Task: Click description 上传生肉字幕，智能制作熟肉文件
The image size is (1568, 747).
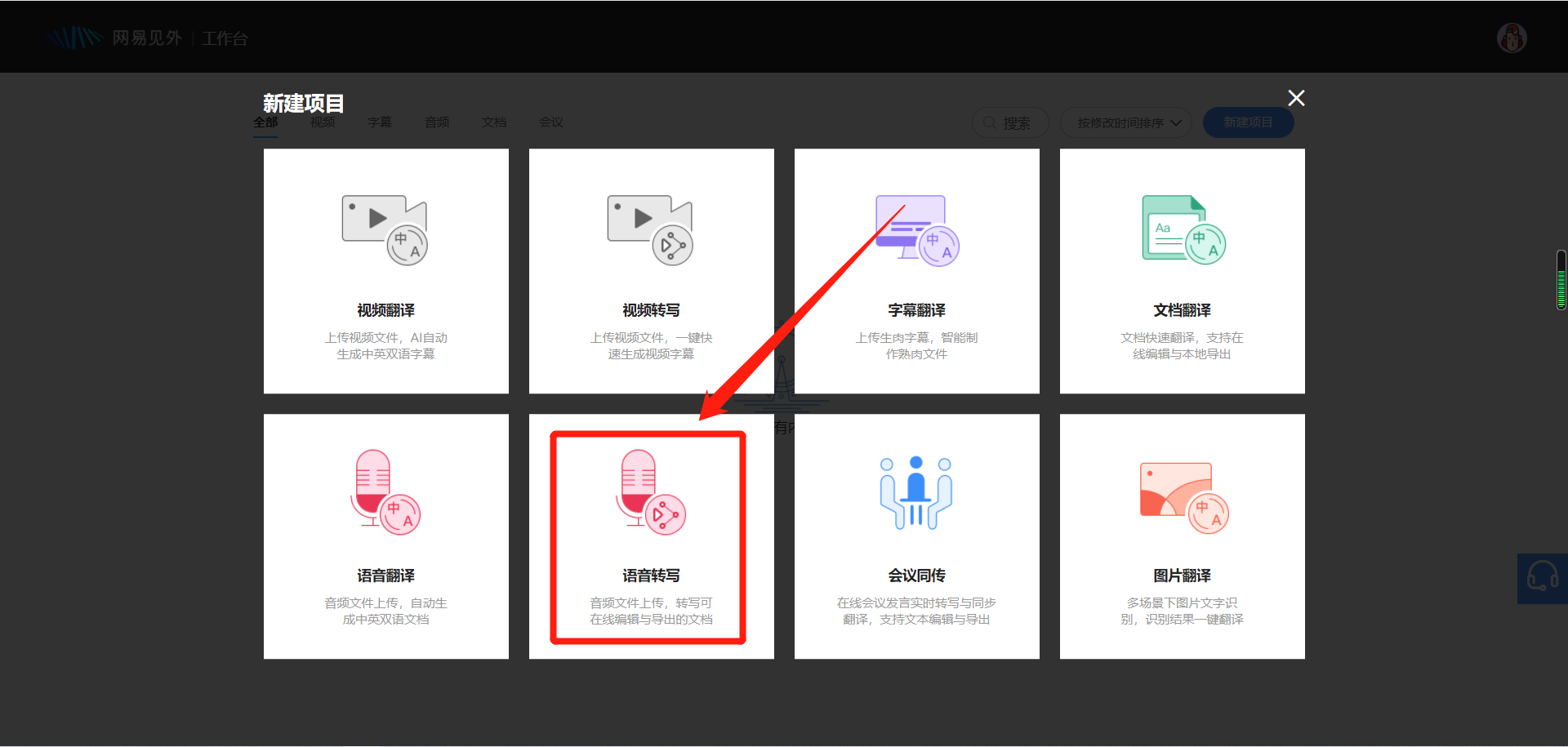Action: click(916, 346)
